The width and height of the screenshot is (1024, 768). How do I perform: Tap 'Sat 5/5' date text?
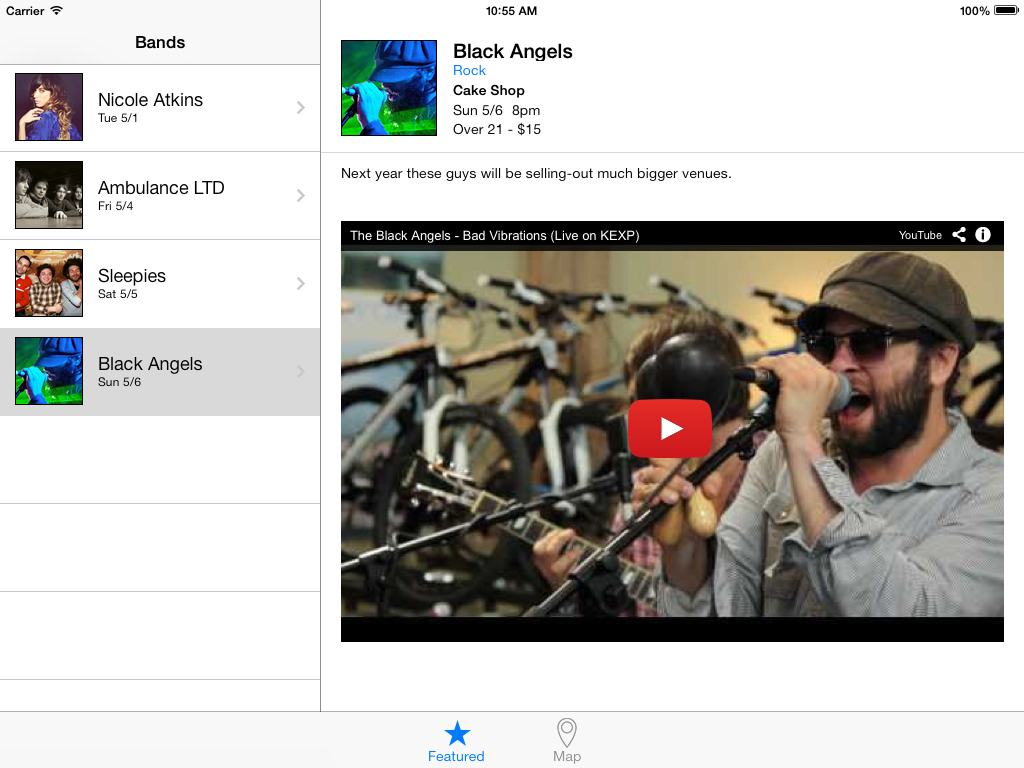coord(118,295)
